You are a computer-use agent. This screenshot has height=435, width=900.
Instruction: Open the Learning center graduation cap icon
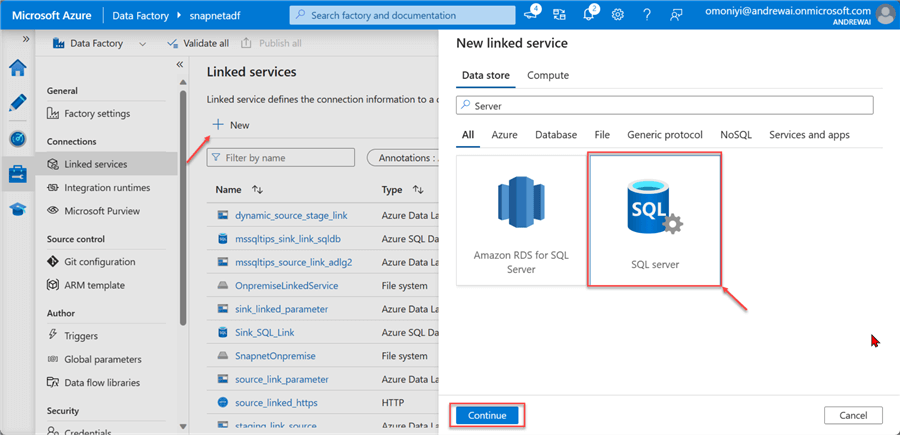click(x=18, y=209)
